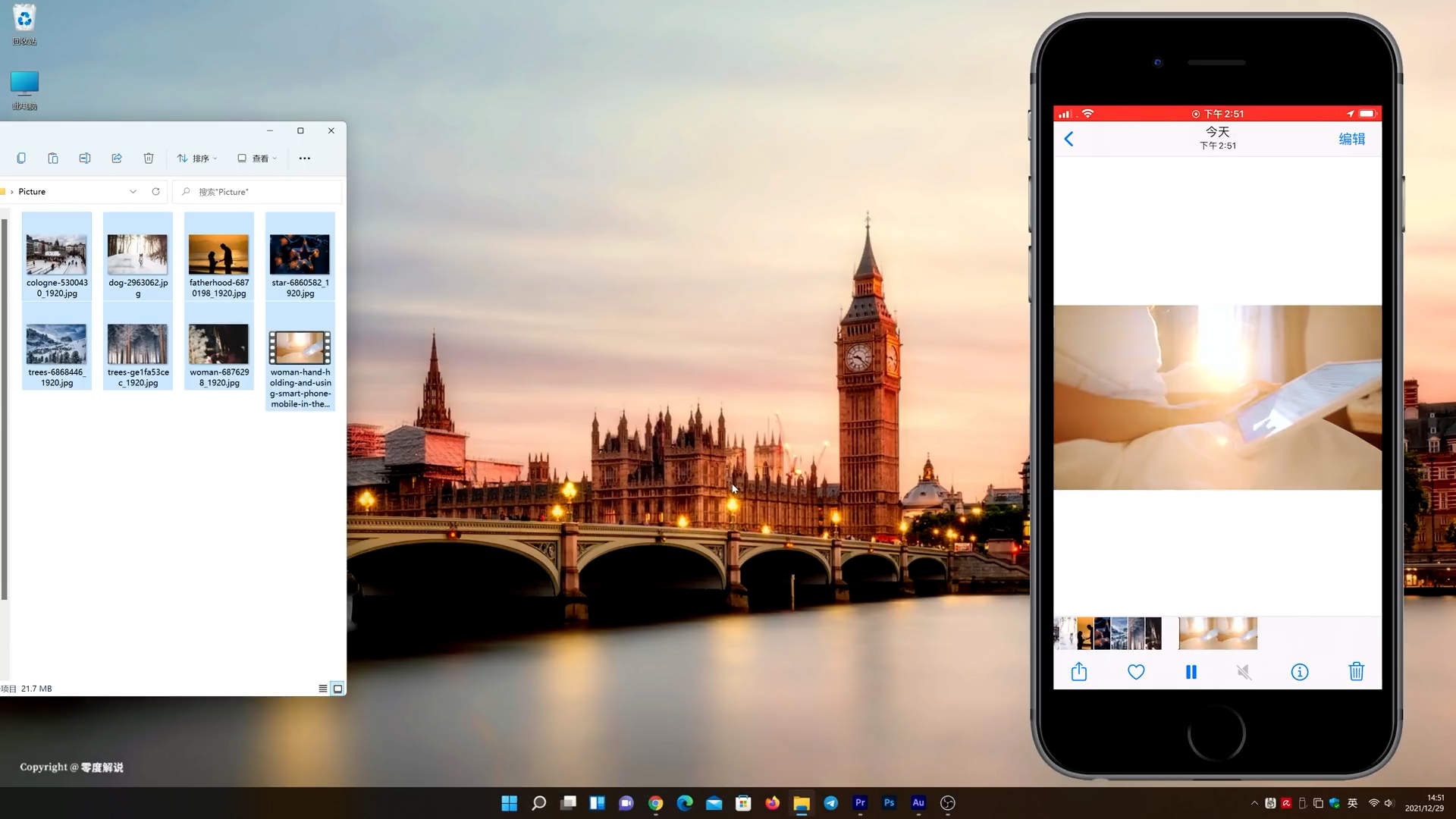1456x819 pixels.
Task: Click the share icon in Explorer toolbar
Action: [x=117, y=158]
